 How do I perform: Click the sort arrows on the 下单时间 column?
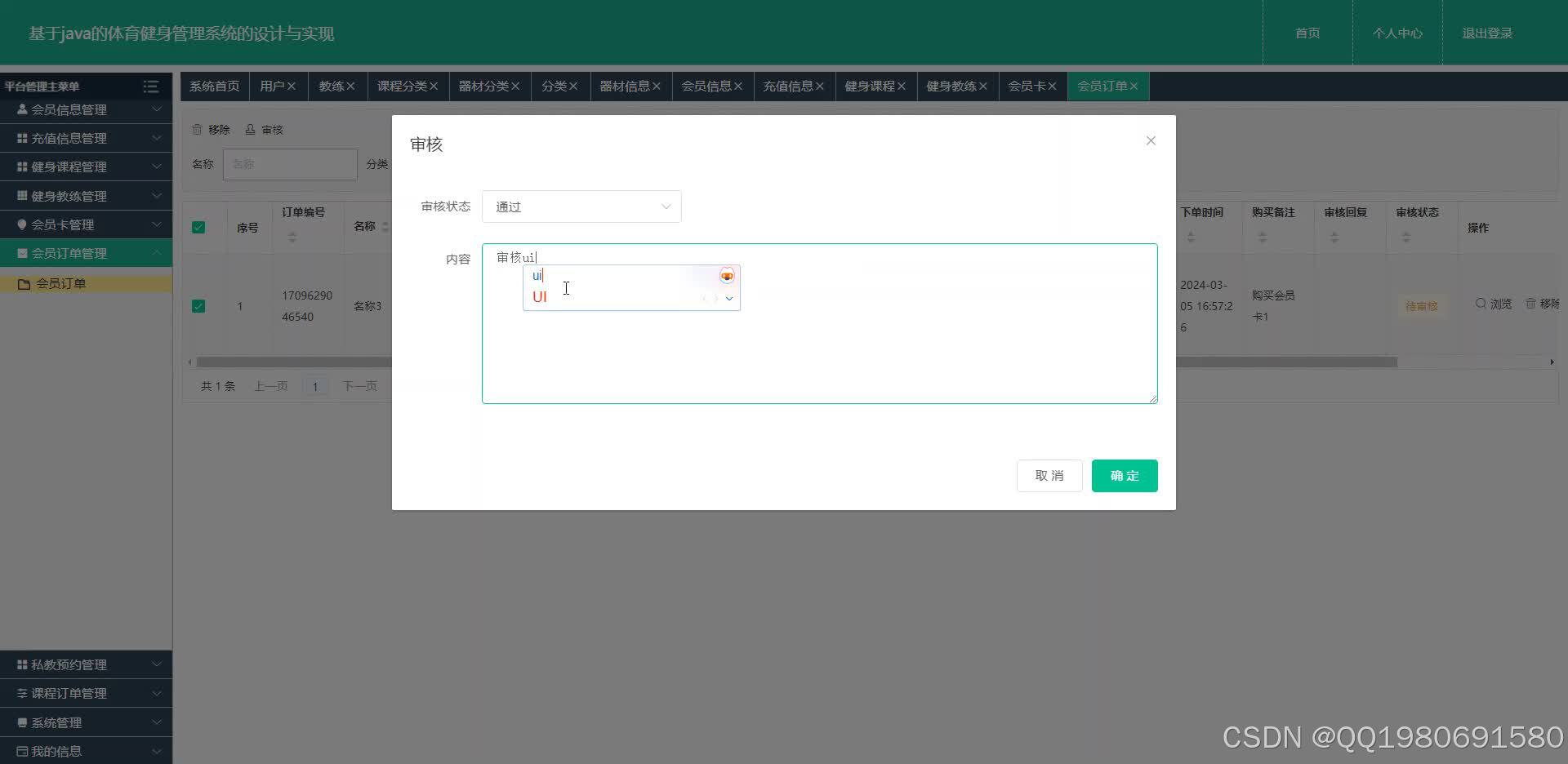tap(1191, 237)
